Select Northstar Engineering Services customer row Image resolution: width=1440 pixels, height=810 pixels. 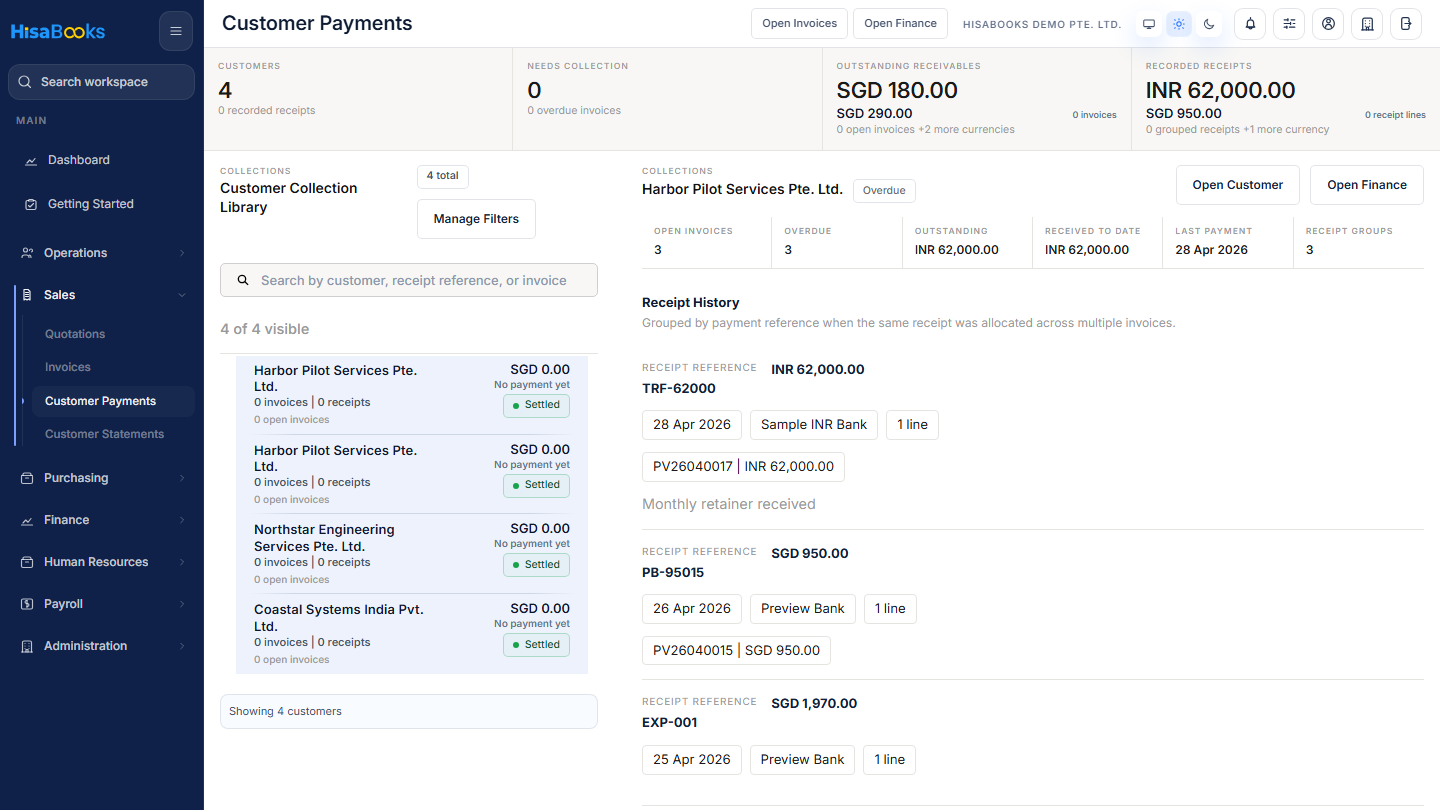click(x=412, y=554)
